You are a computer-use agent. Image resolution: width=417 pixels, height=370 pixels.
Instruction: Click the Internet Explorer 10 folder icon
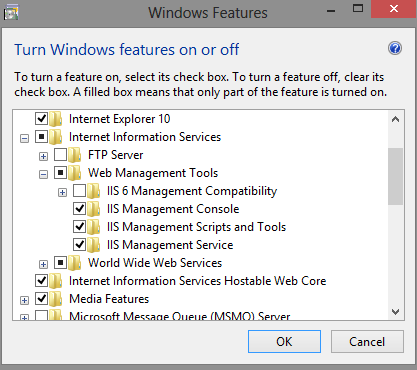pyautogui.click(x=56, y=119)
